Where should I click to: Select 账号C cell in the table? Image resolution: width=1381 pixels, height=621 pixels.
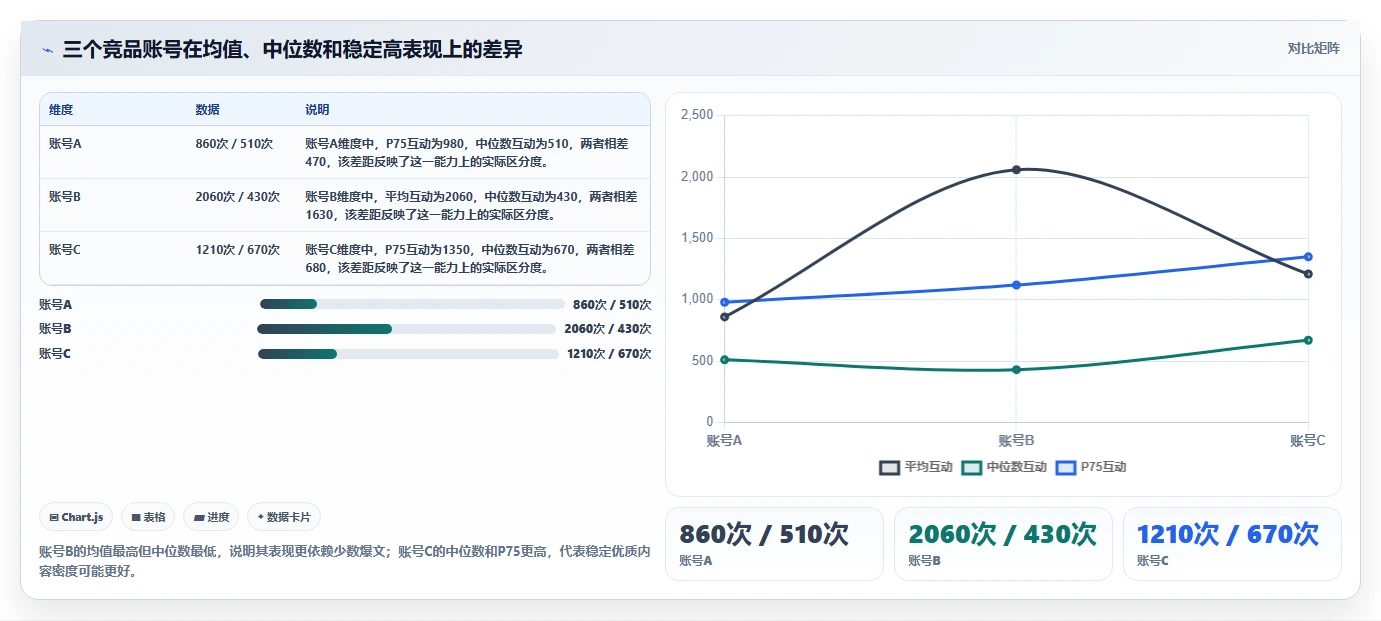65,250
